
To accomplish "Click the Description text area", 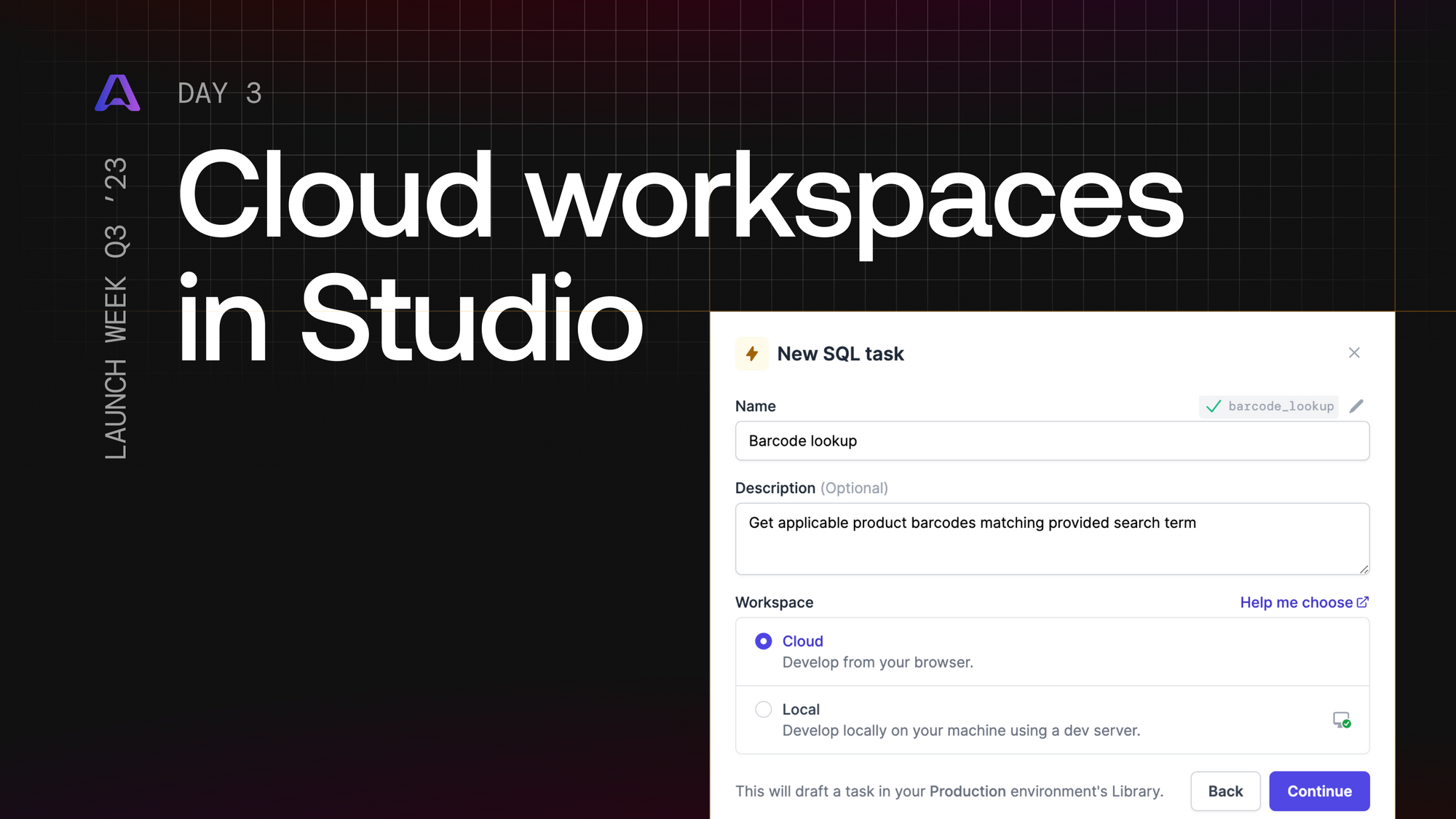I will tap(1052, 539).
